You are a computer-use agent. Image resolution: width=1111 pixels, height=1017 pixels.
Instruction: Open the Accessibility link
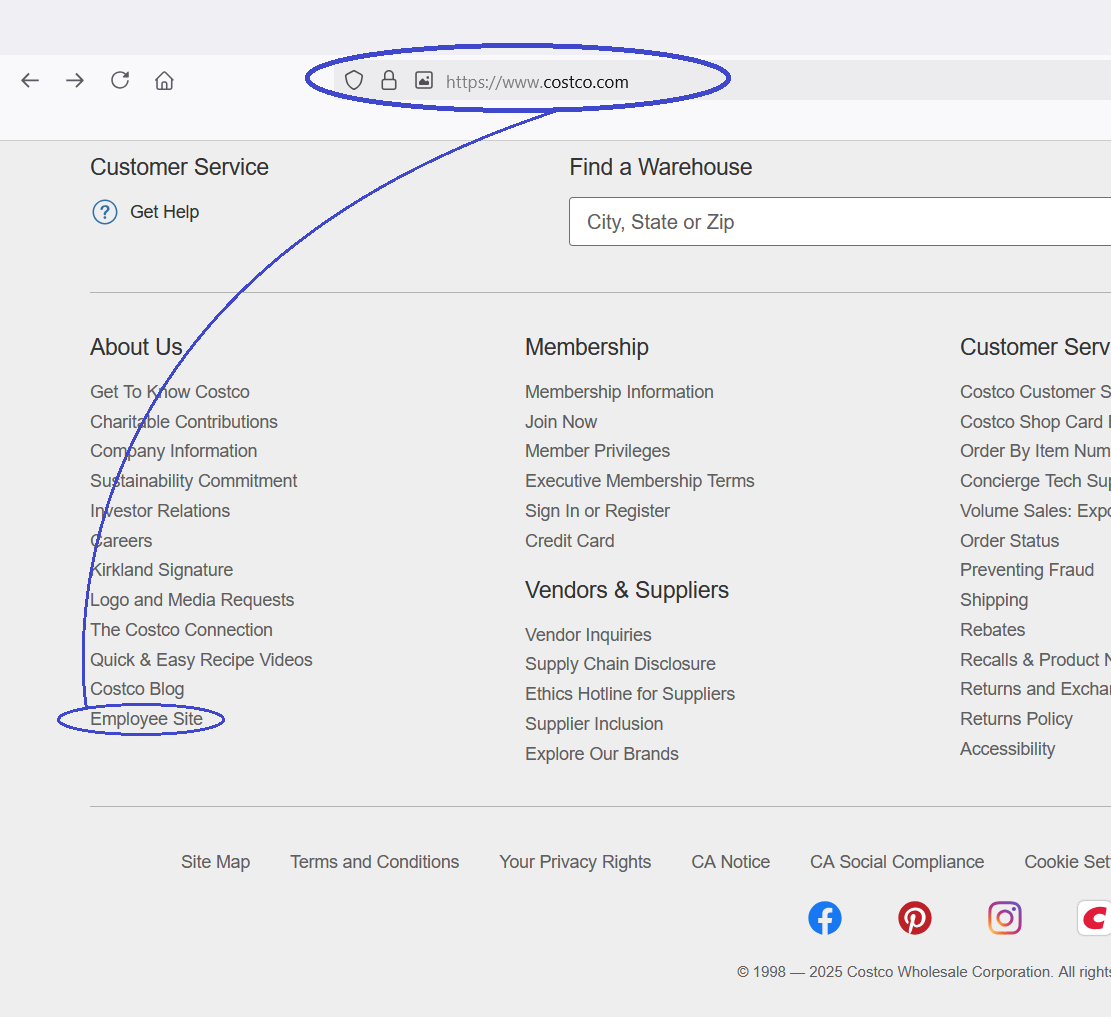1008,749
